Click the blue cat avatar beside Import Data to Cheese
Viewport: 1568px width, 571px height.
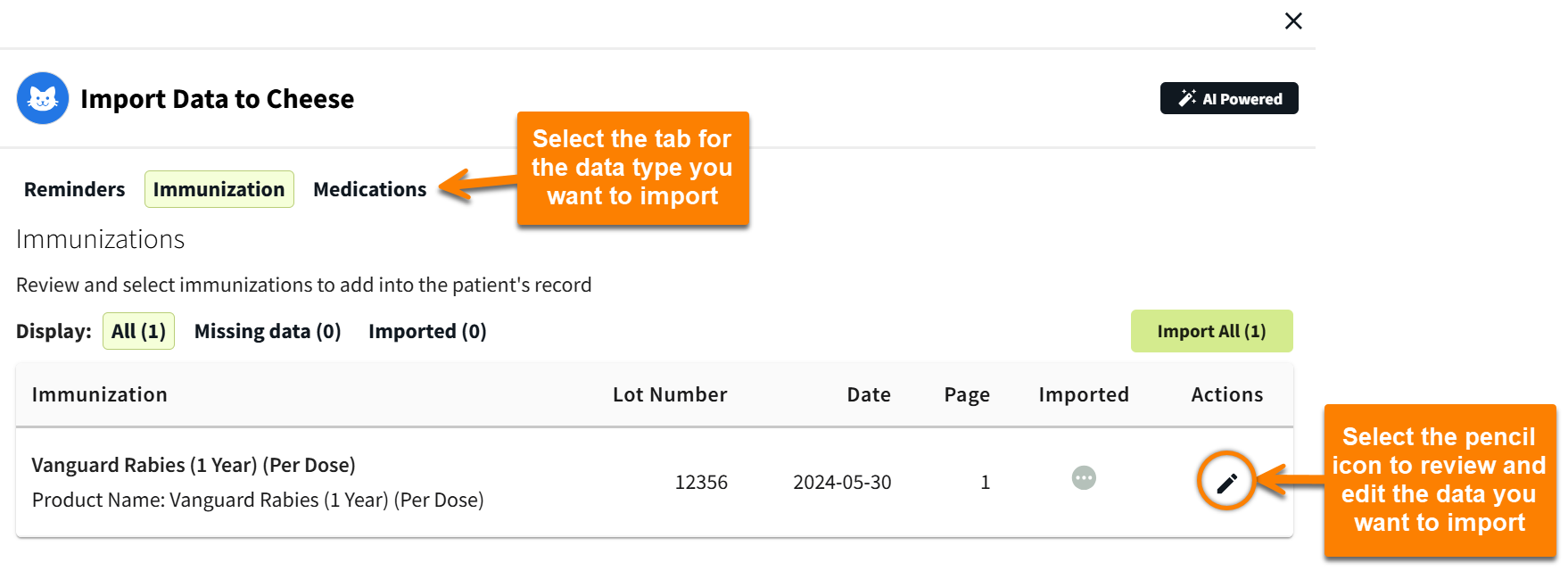point(42,98)
